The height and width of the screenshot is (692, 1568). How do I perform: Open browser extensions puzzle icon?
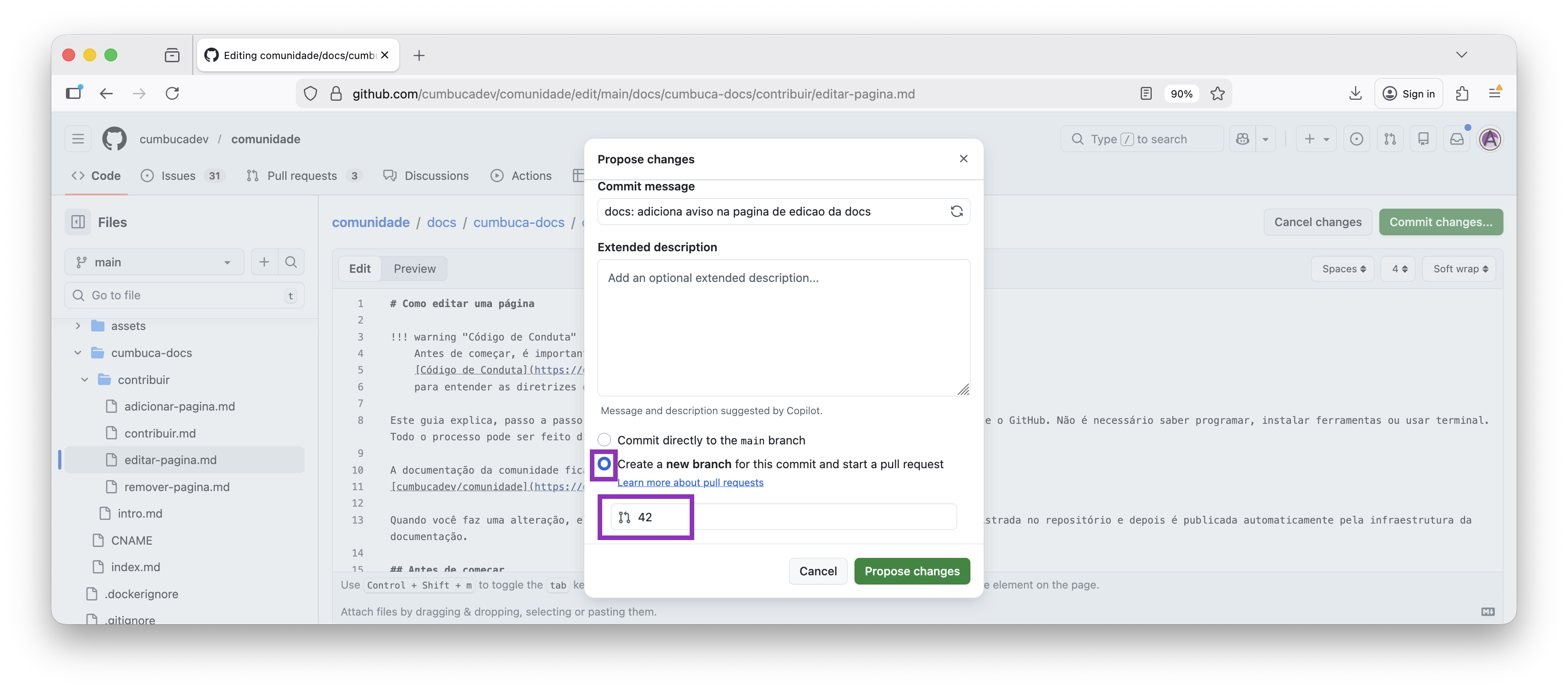tap(1462, 94)
